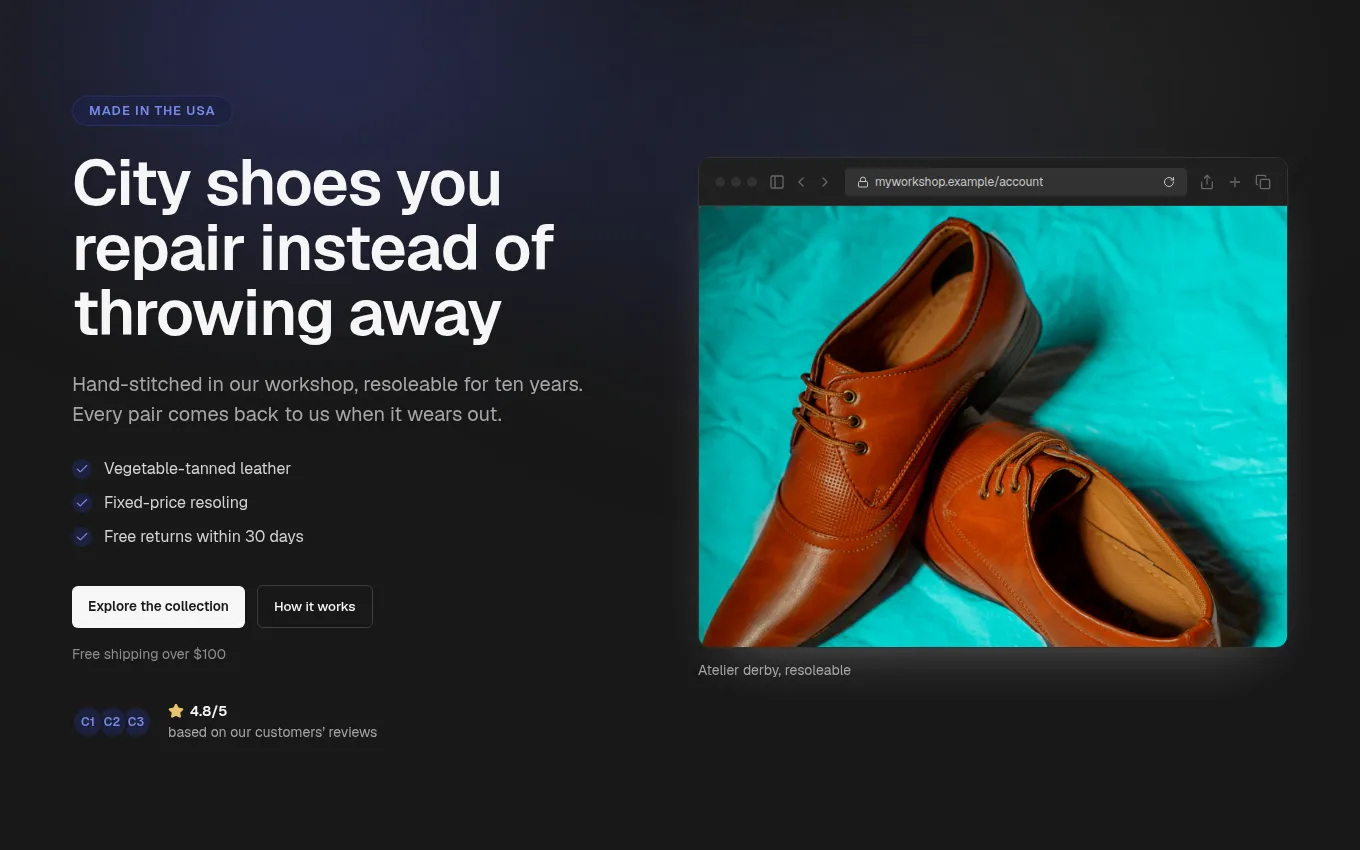This screenshot has height=850, width=1360.
Task: Click the 'Atelier derby, resoleable' caption
Action: (x=774, y=670)
